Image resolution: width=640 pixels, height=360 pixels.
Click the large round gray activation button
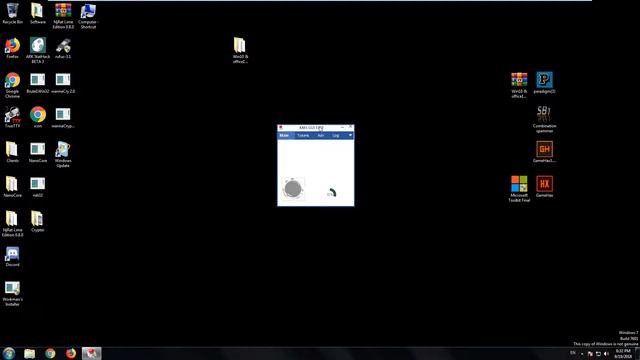tap(293, 189)
